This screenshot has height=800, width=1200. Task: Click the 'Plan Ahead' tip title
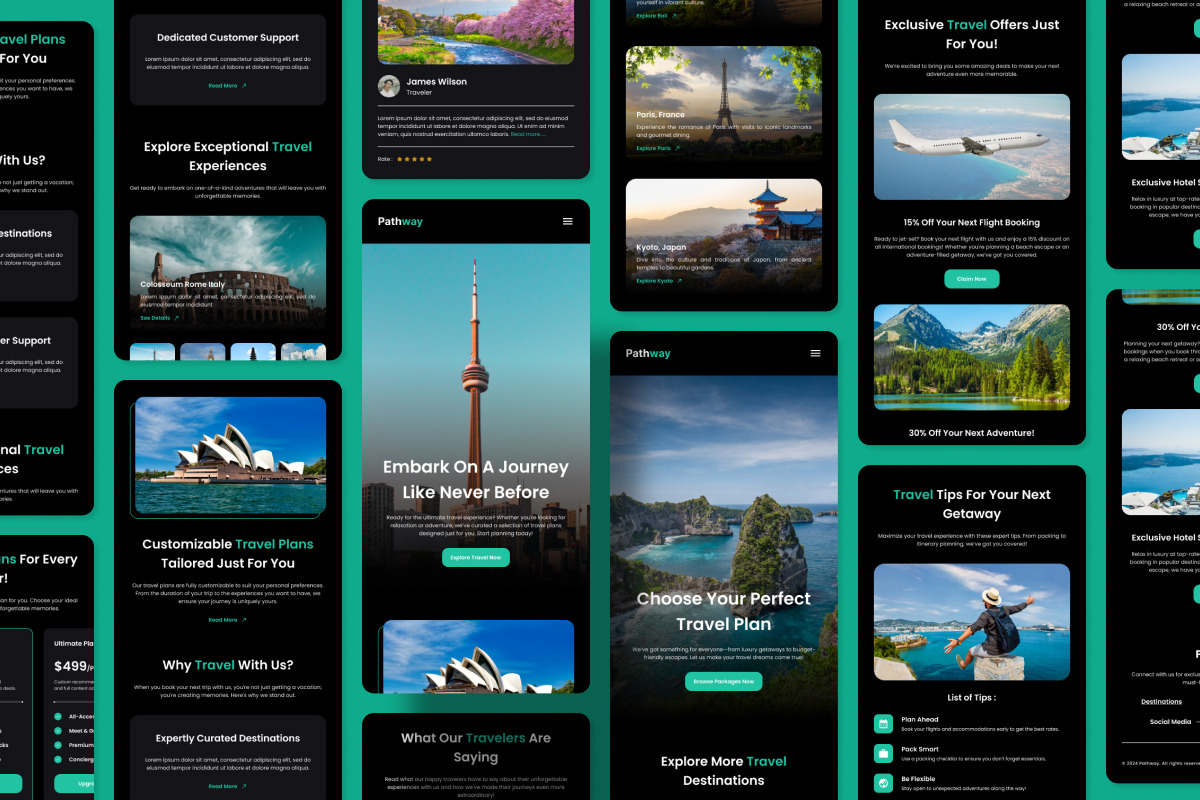[x=920, y=719]
